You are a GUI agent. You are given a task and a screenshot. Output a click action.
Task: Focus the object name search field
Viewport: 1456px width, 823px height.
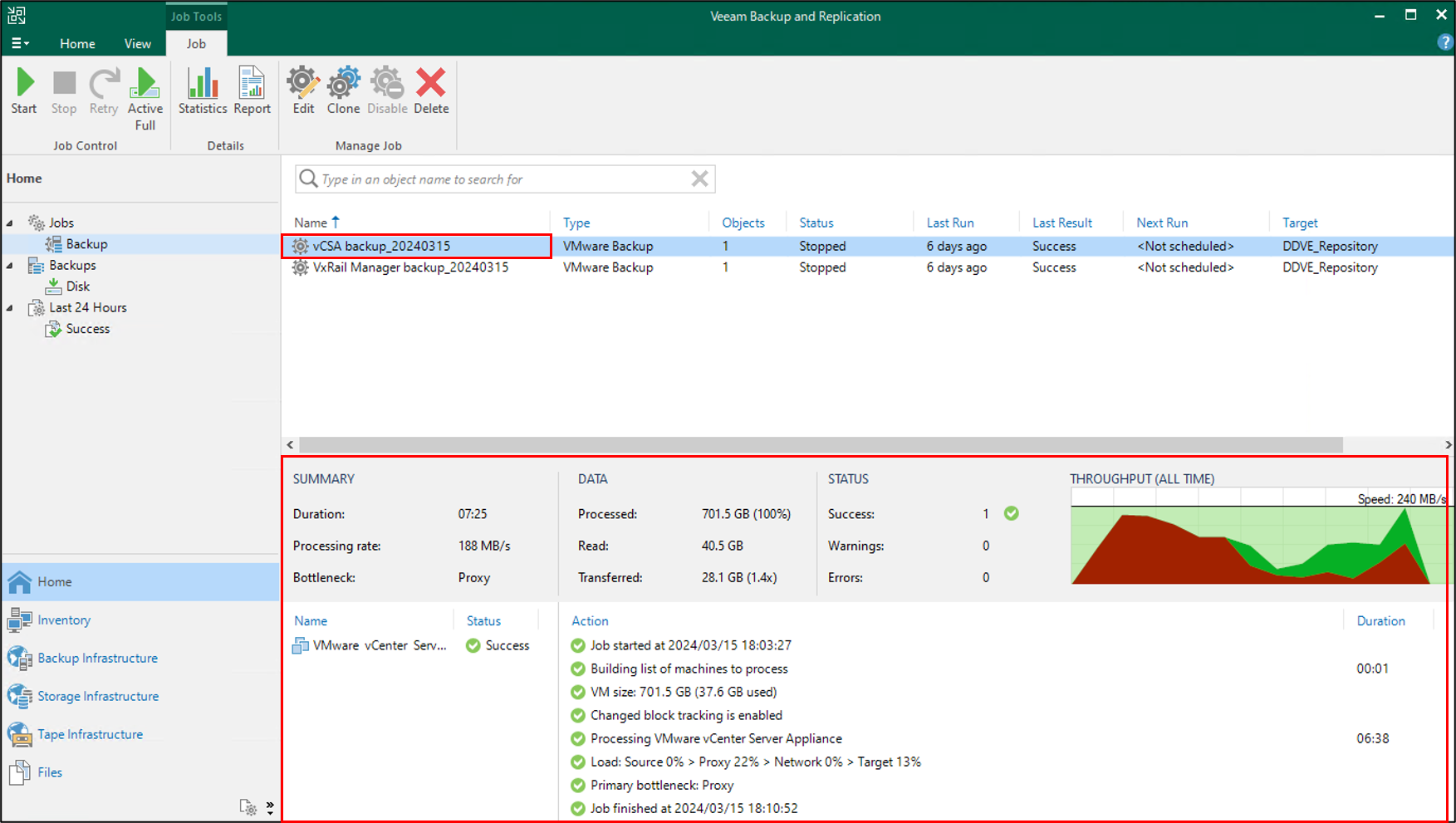point(504,179)
